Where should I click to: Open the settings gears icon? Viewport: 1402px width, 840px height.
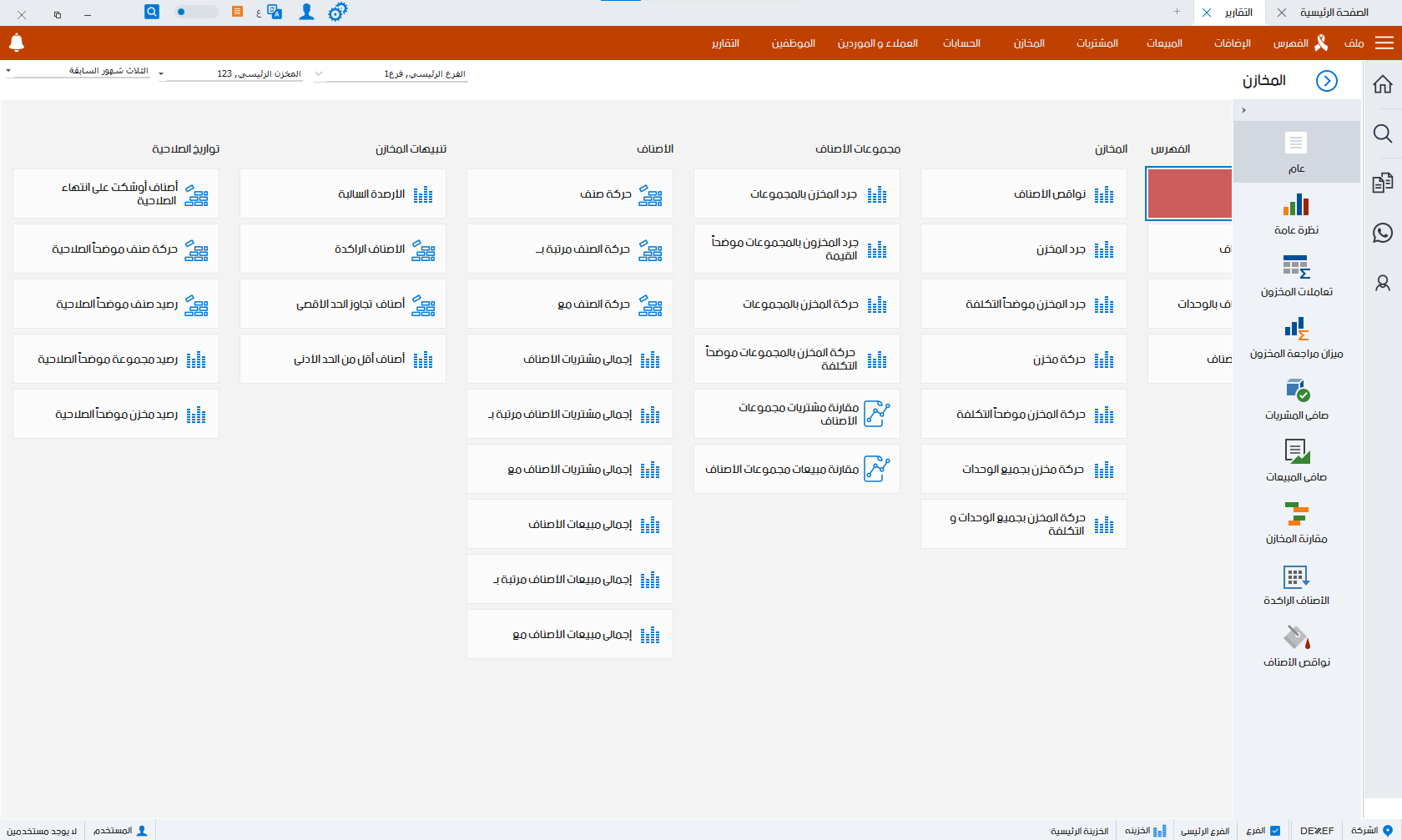337,12
